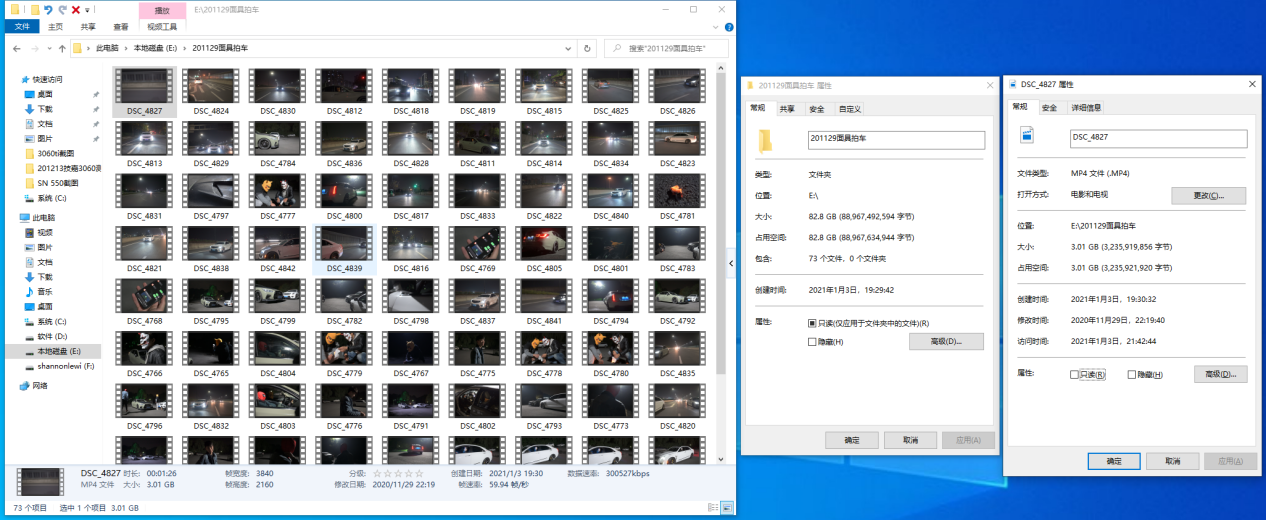The image size is (1266, 520).
Task: Open the Help question mark icon
Action: 727,27
